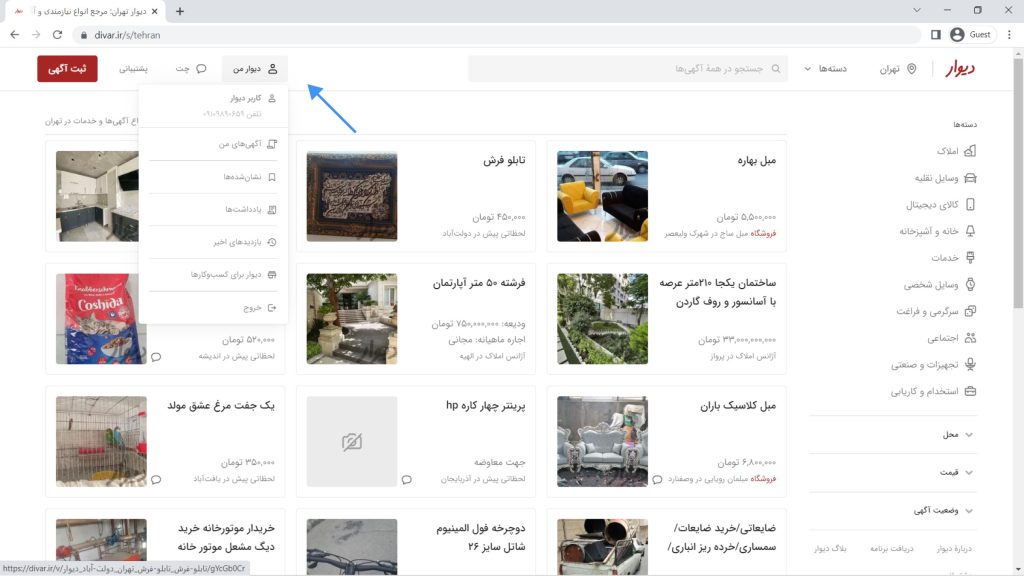Click the browser reload button
1024x576 pixels.
(57, 35)
